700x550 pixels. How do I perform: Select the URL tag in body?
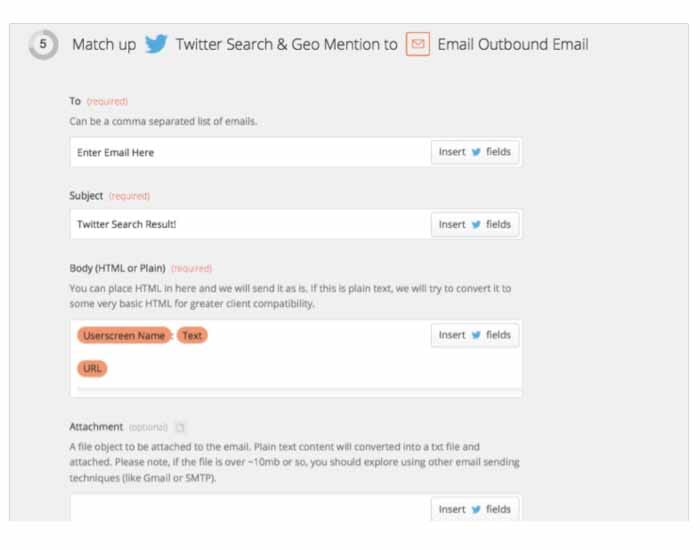coord(92,368)
